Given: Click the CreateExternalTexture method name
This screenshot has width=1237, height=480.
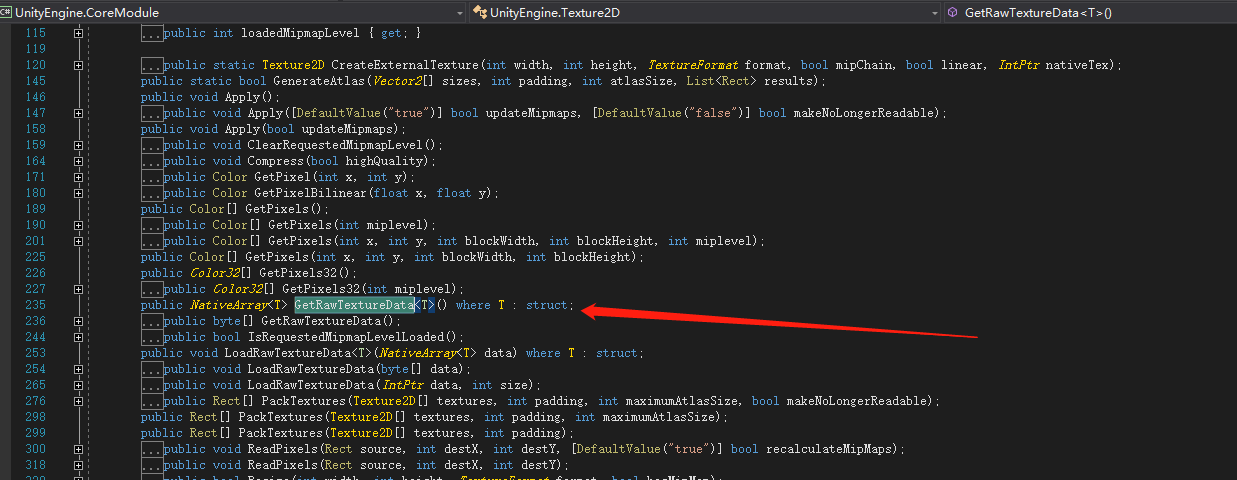Looking at the screenshot, I should pyautogui.click(x=405, y=65).
